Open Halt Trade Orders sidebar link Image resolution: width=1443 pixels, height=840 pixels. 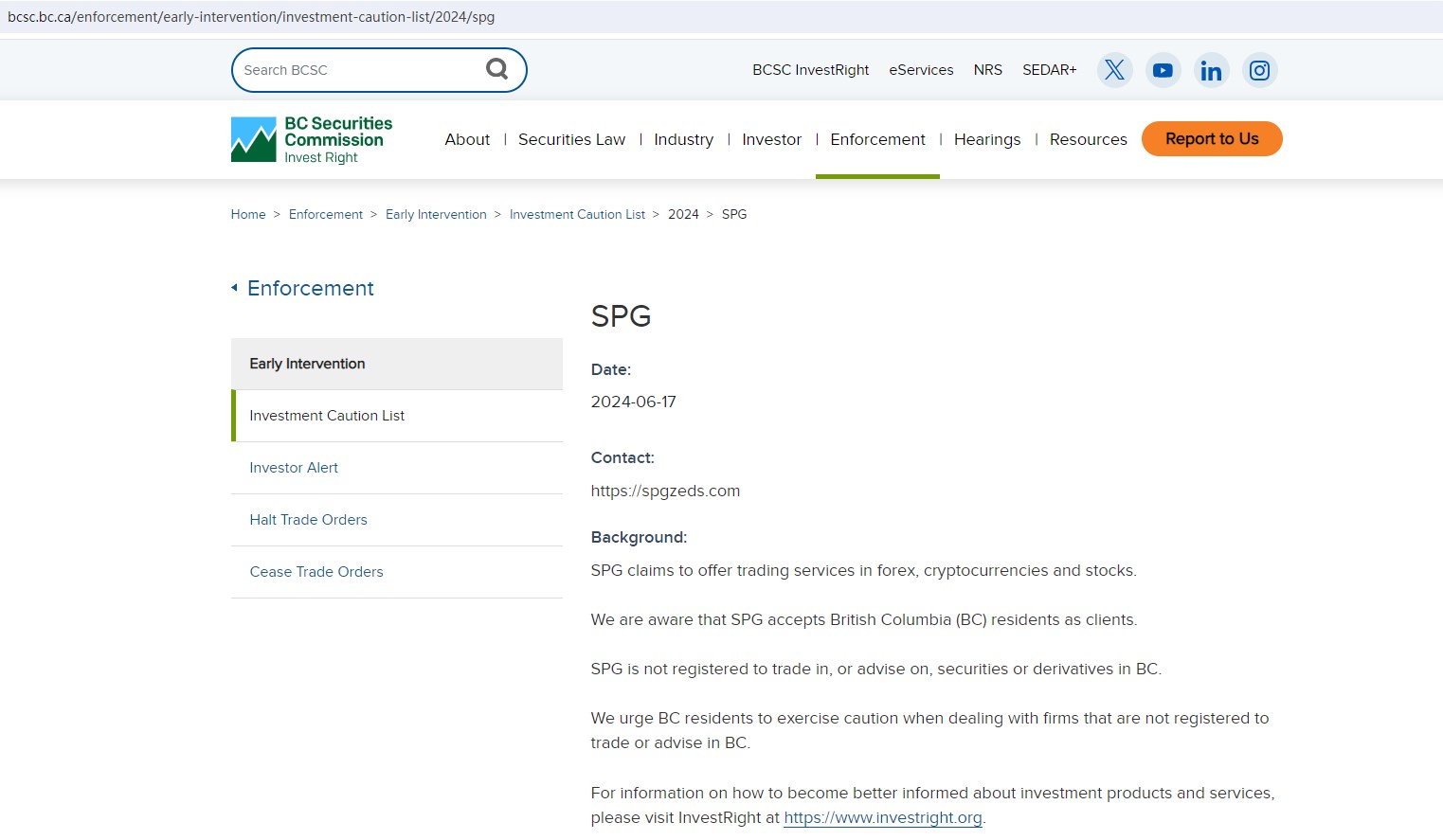308,520
